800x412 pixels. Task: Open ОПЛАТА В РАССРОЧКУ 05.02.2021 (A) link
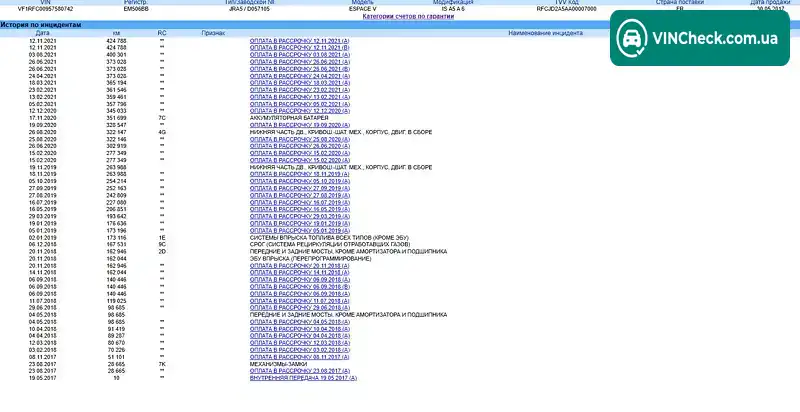click(299, 104)
